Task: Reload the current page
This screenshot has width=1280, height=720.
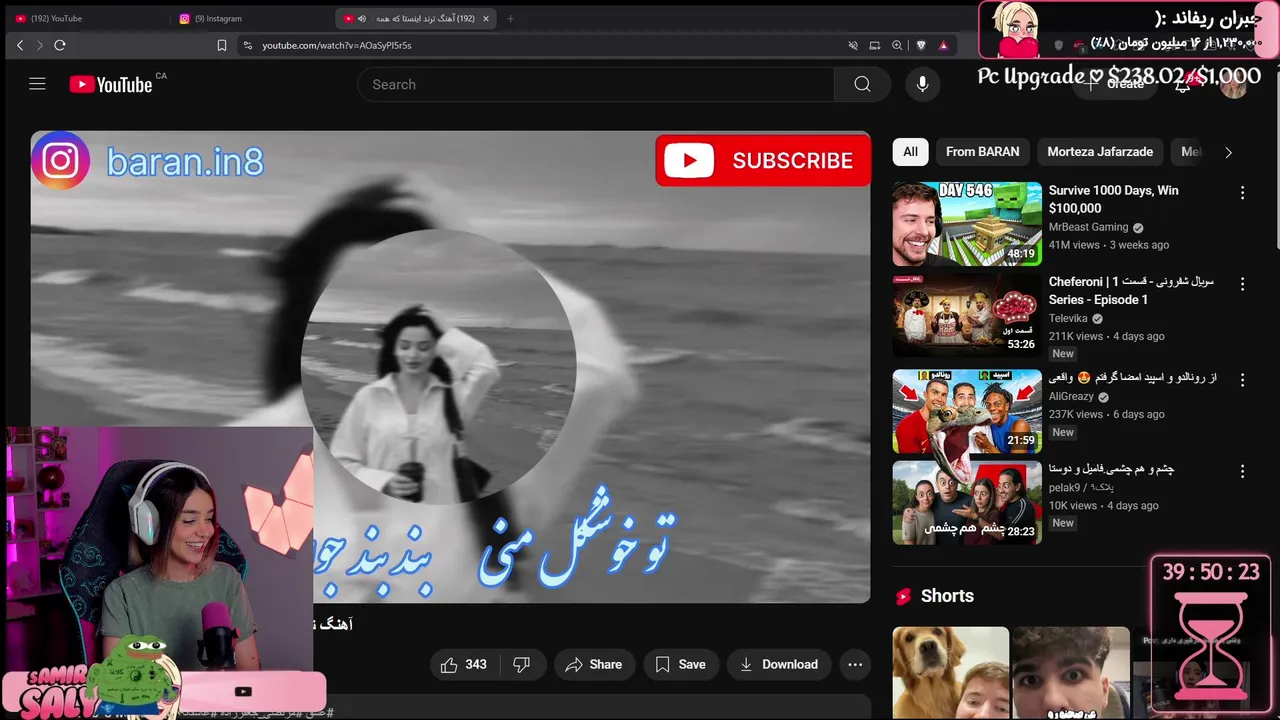Action: tap(60, 45)
